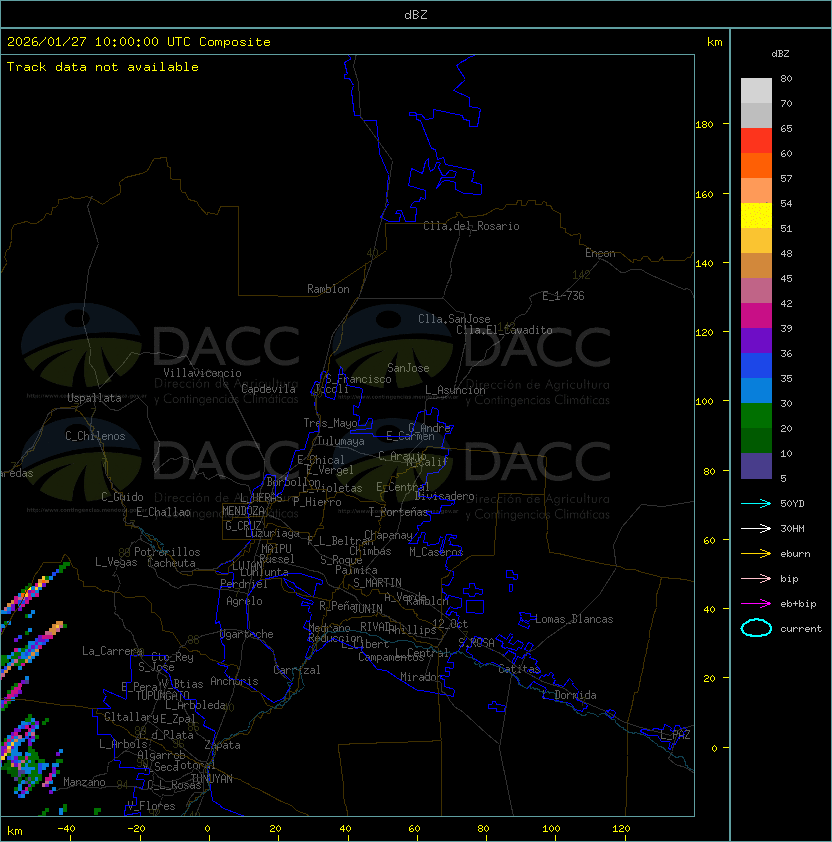Select the dark orange dBZ legend swatch

coord(756,165)
